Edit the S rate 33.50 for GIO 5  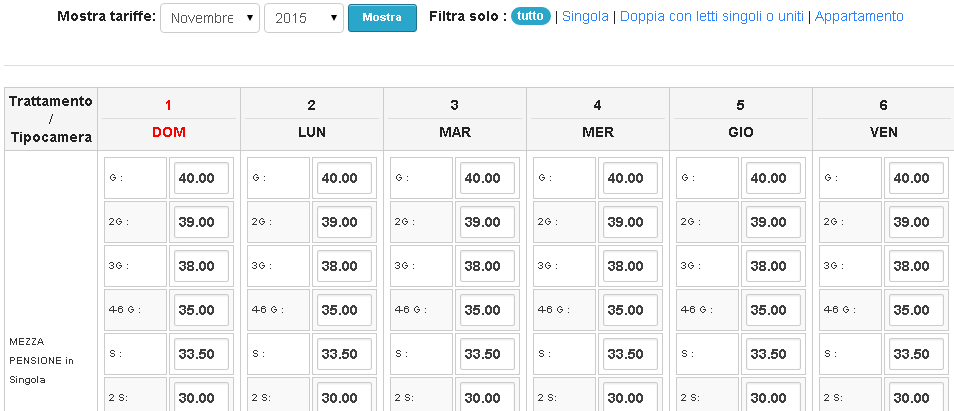pyautogui.click(x=773, y=354)
